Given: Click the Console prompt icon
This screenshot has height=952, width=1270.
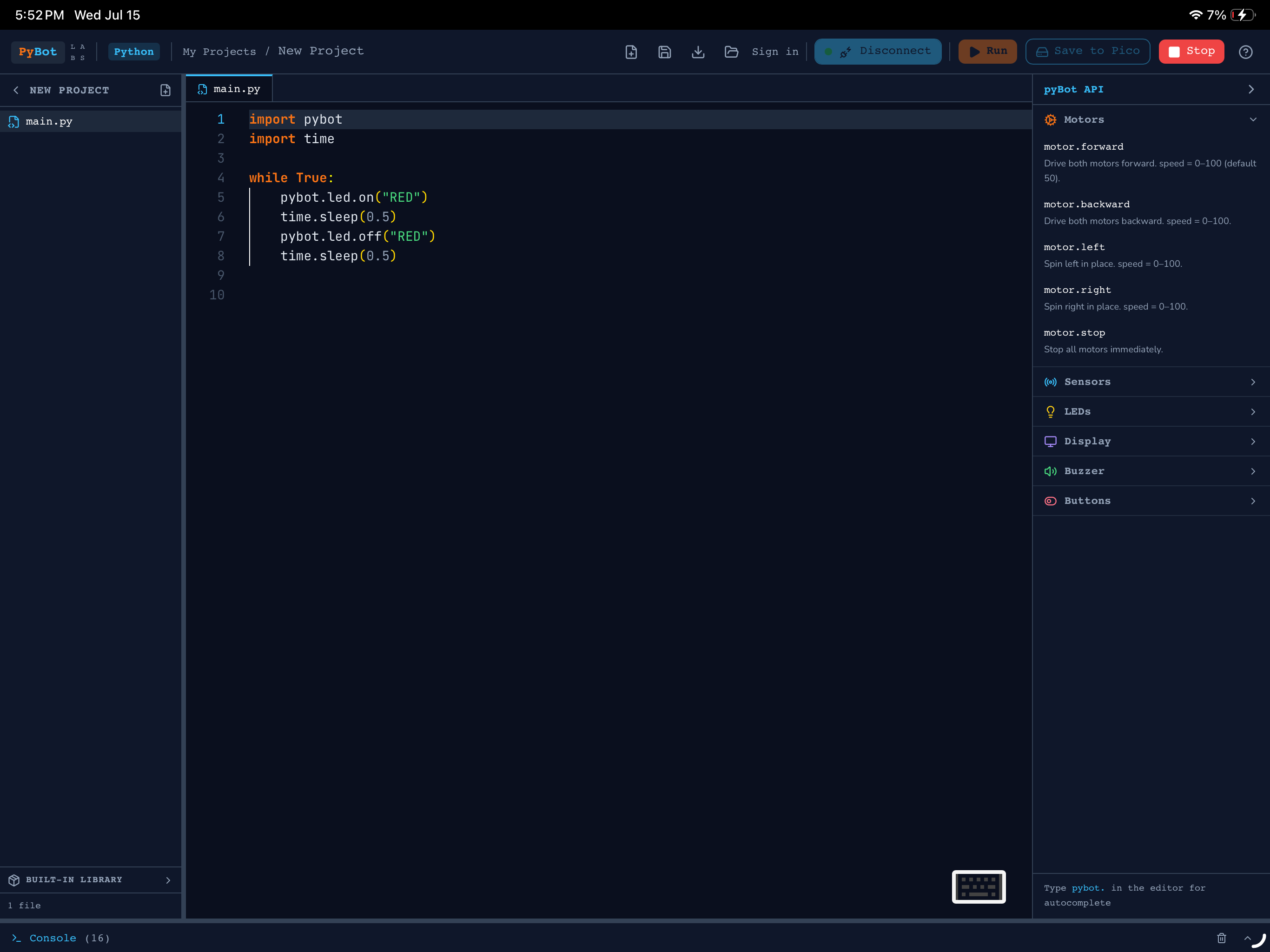Looking at the screenshot, I should click(16, 938).
